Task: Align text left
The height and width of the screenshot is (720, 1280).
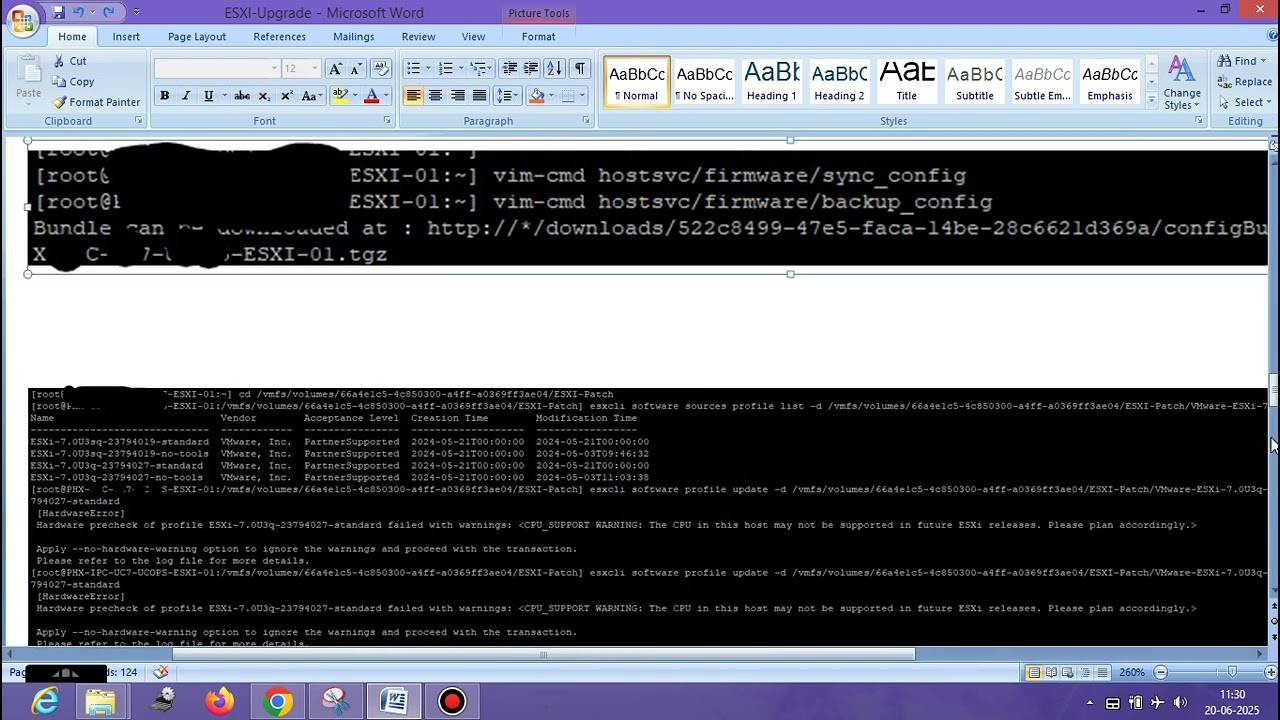Action: [413, 96]
